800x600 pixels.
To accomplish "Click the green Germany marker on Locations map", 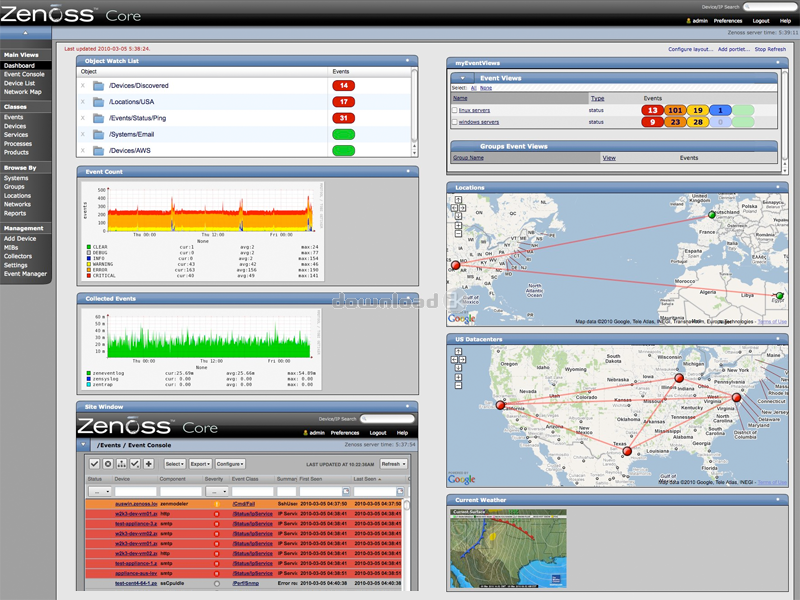I will (712, 215).
